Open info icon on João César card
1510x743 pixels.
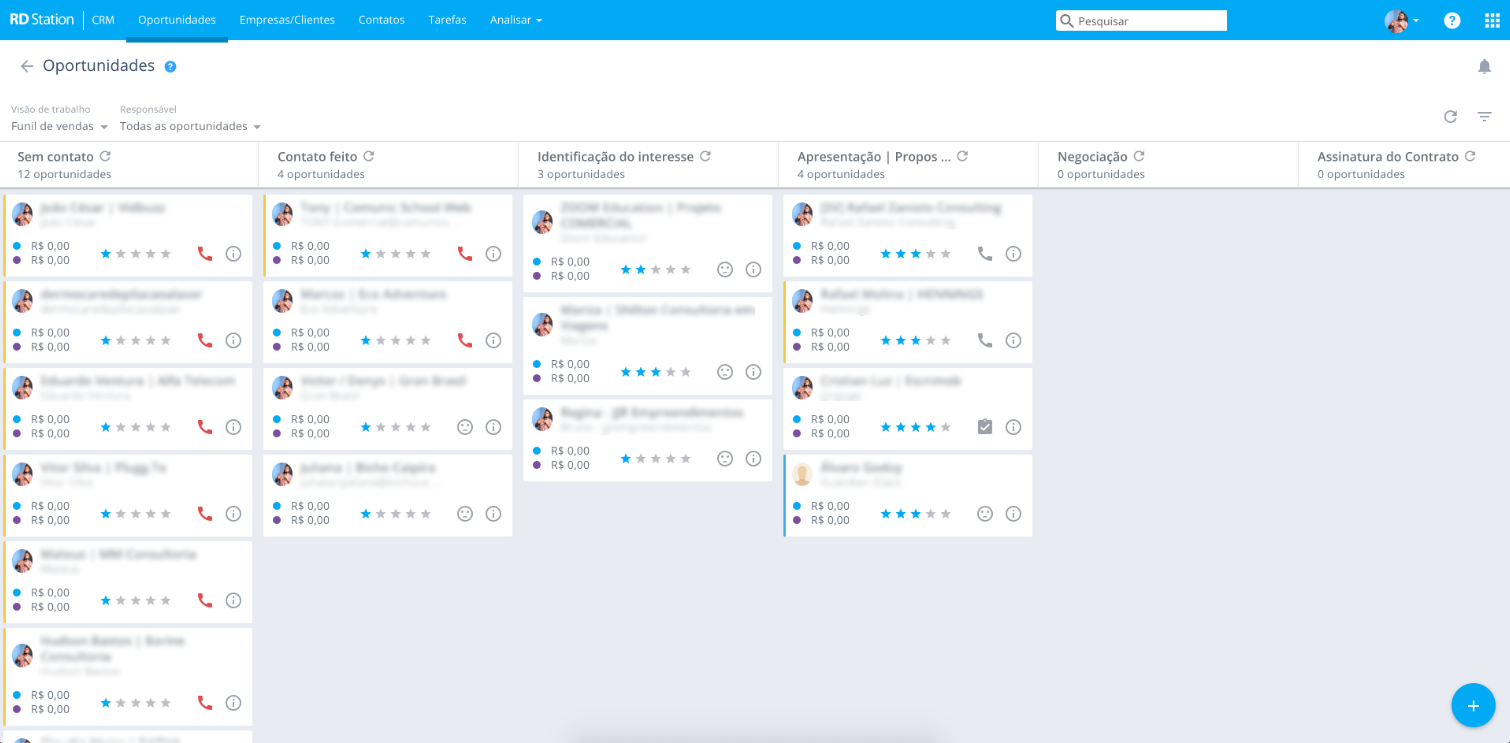[x=233, y=253]
